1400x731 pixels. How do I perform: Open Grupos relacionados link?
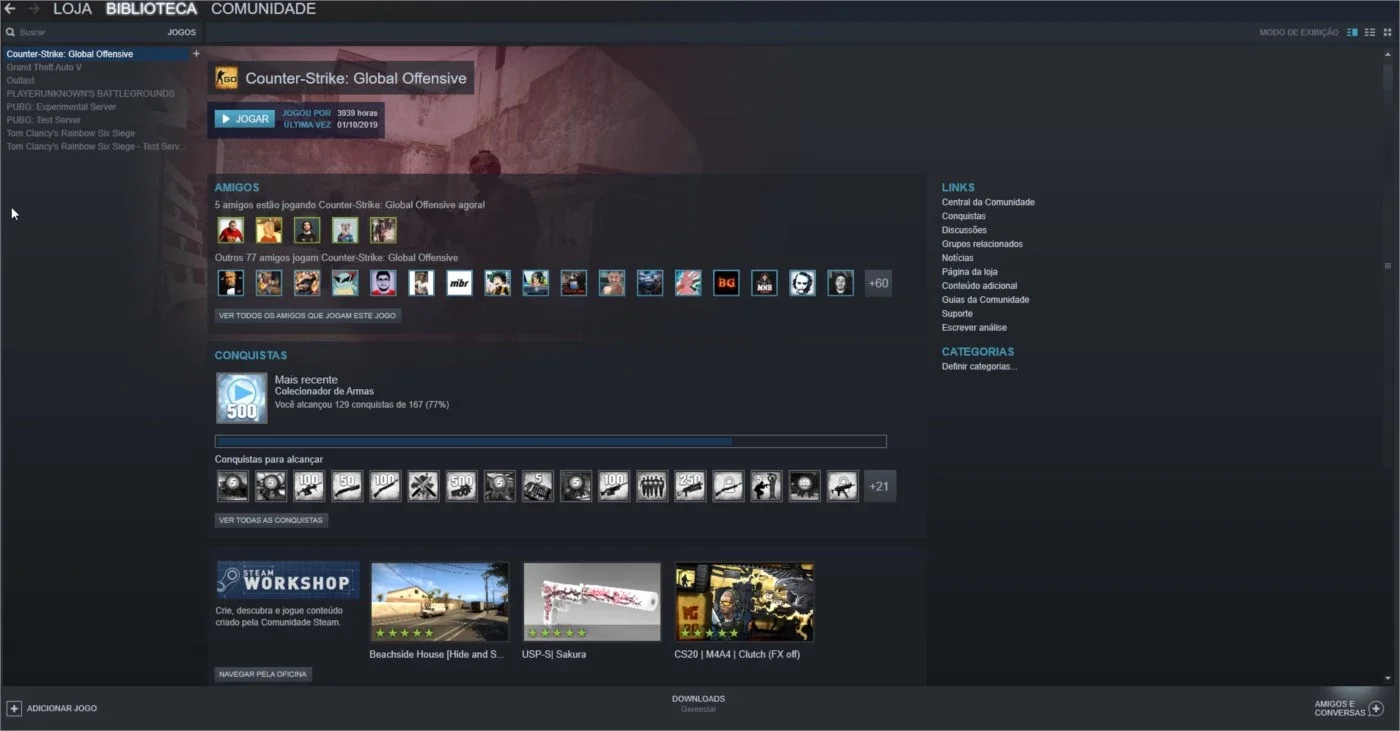click(982, 244)
